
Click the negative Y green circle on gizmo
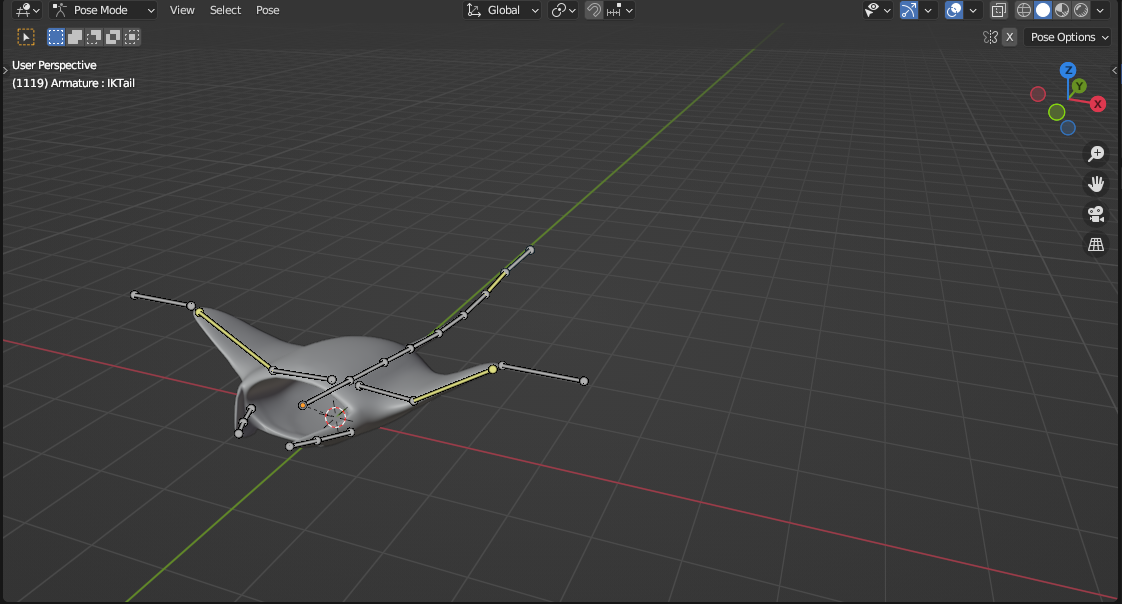click(1057, 112)
